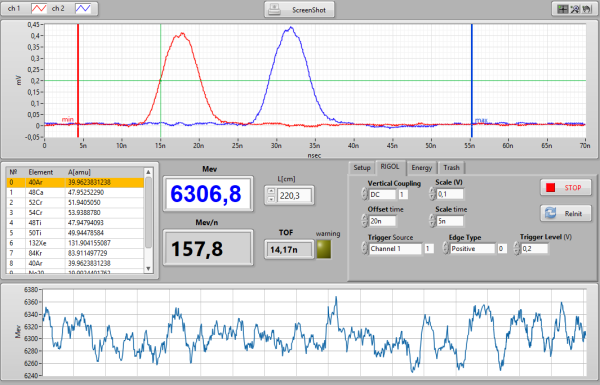Choose the hand panning tool
This screenshot has width=600, height=385.
[587, 9]
